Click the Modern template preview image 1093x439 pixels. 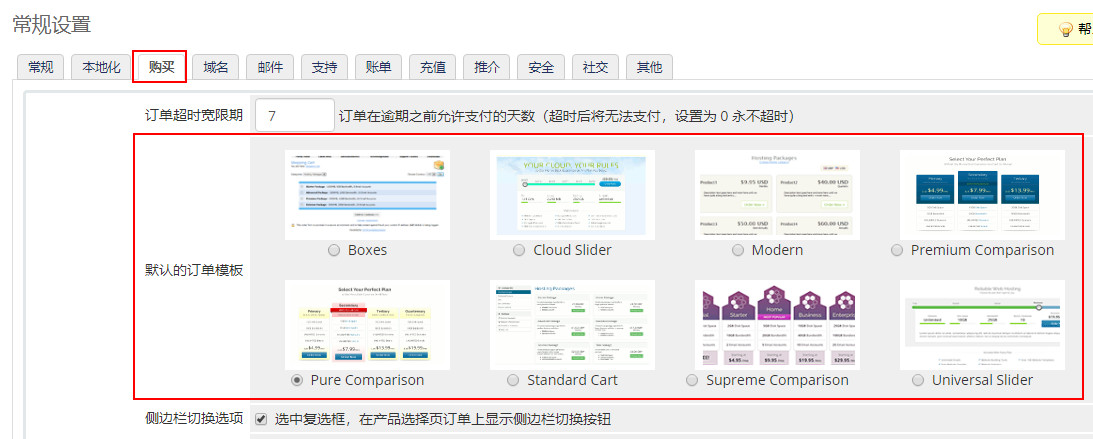tap(777, 195)
